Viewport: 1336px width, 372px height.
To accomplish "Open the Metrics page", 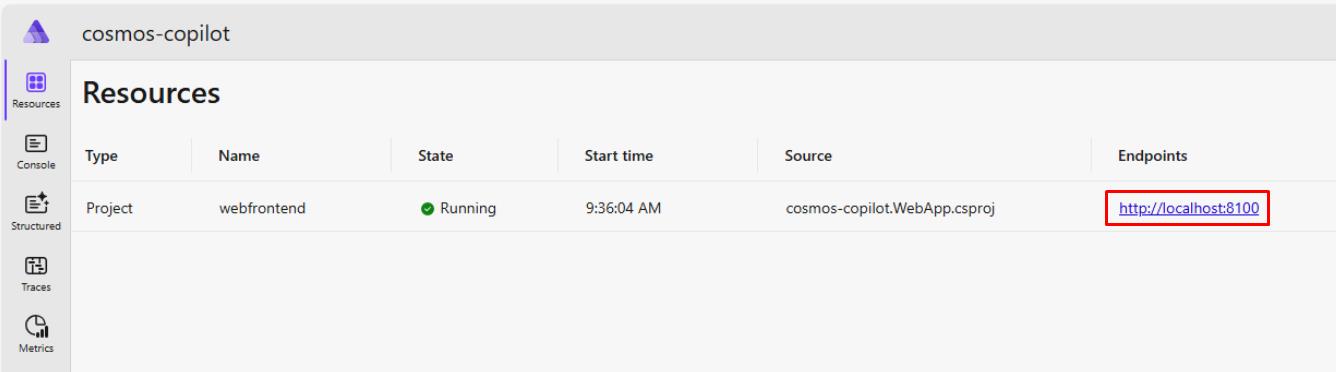I will (x=35, y=334).
